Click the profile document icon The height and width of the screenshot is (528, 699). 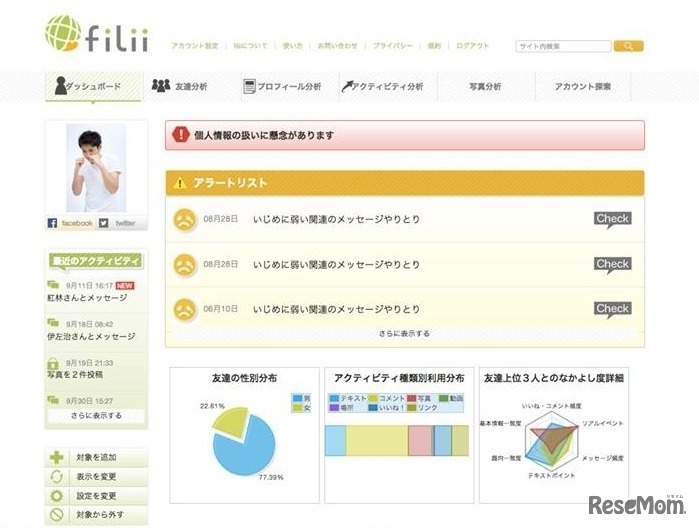point(249,86)
